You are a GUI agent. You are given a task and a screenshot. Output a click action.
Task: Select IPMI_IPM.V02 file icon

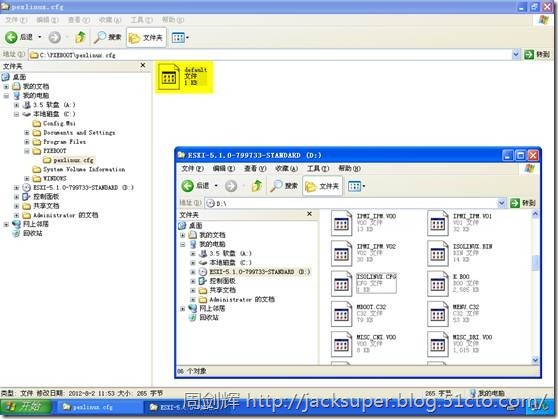click(x=341, y=253)
